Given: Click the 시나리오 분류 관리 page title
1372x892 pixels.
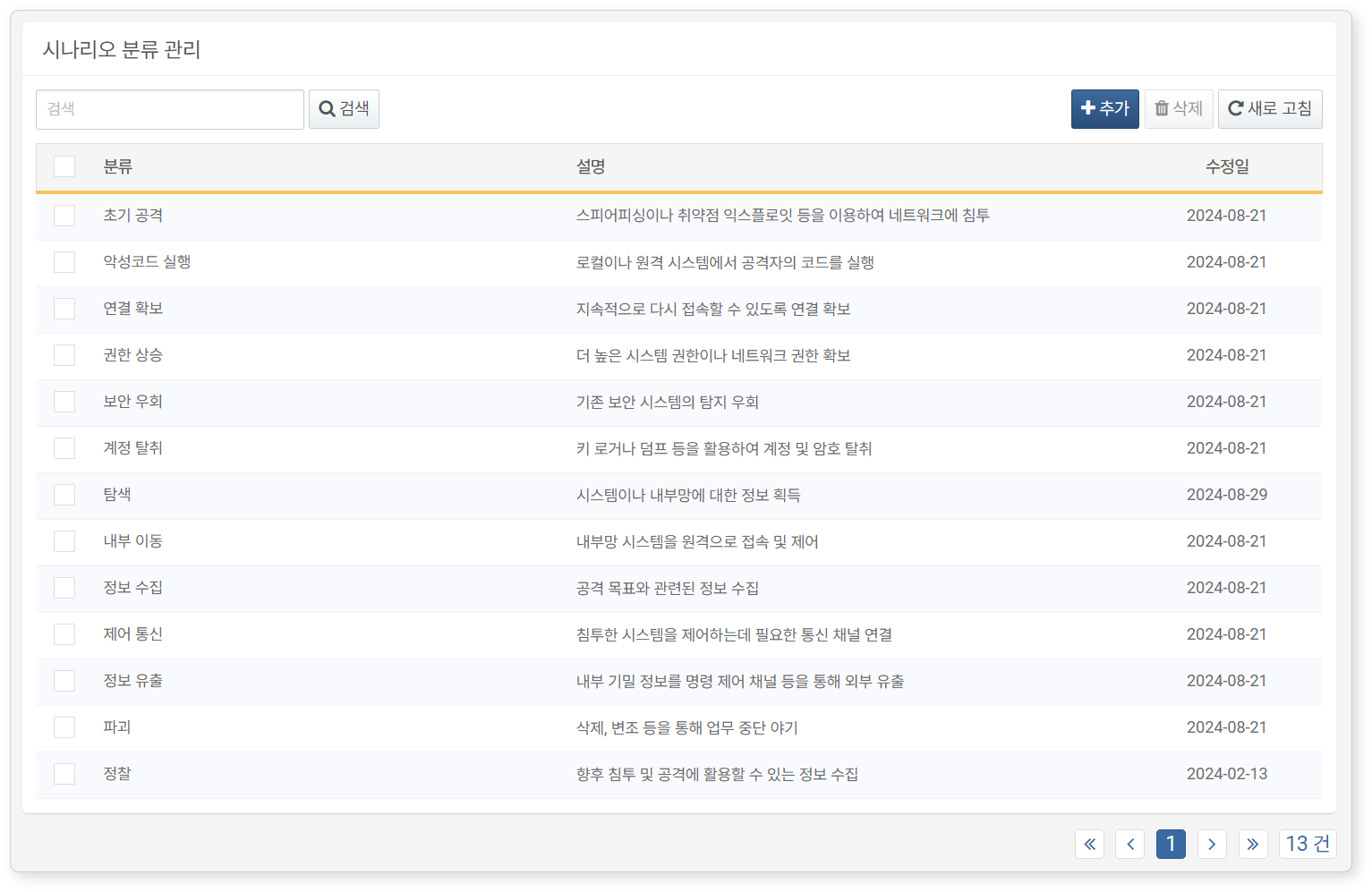Looking at the screenshot, I should tap(122, 49).
